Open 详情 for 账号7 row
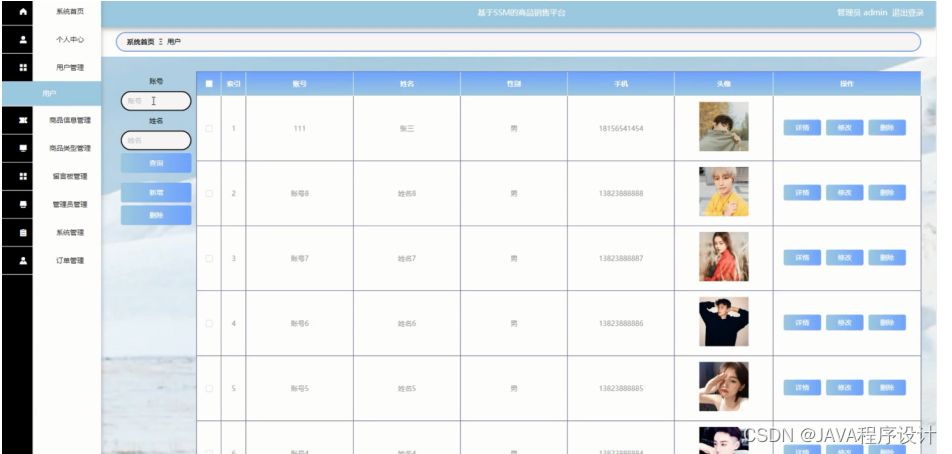Image resolution: width=952 pixels, height=454 pixels. coord(802,257)
